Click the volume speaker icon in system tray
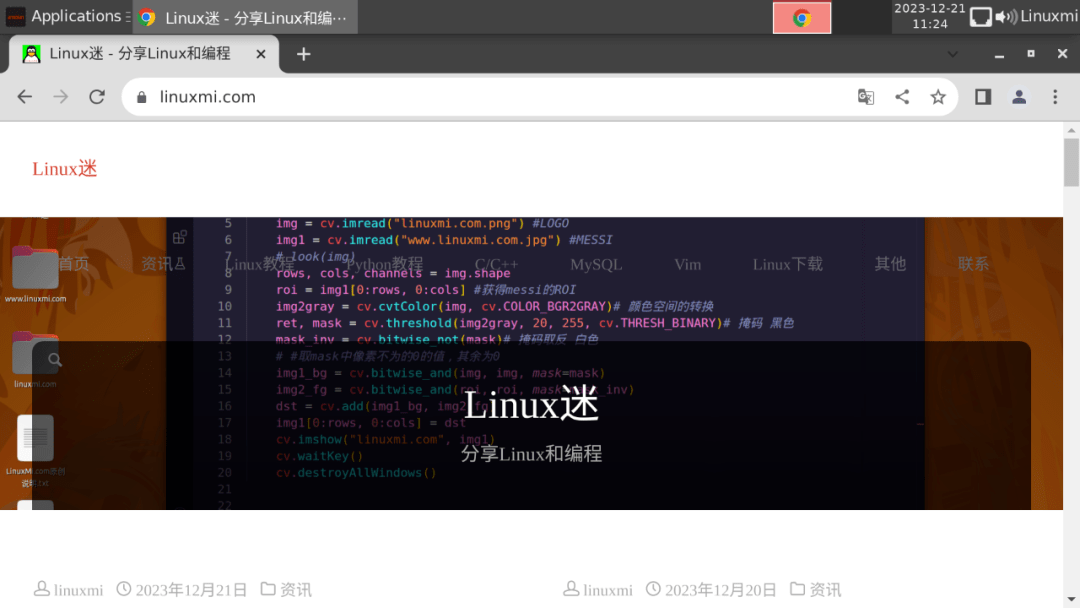 1009,16
